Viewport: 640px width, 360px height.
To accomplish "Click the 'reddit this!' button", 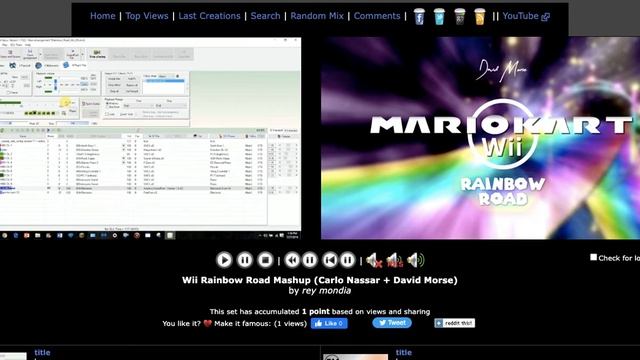I will pos(454,323).
